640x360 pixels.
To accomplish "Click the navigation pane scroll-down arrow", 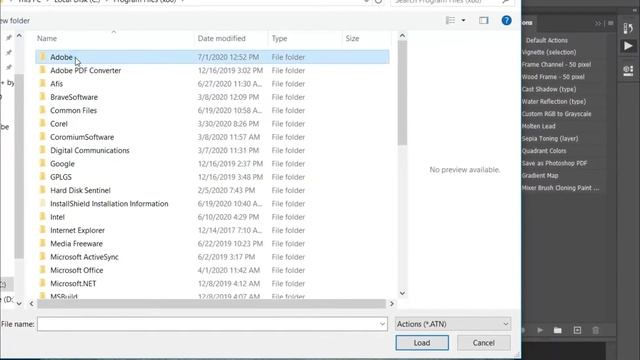I will [19, 303].
